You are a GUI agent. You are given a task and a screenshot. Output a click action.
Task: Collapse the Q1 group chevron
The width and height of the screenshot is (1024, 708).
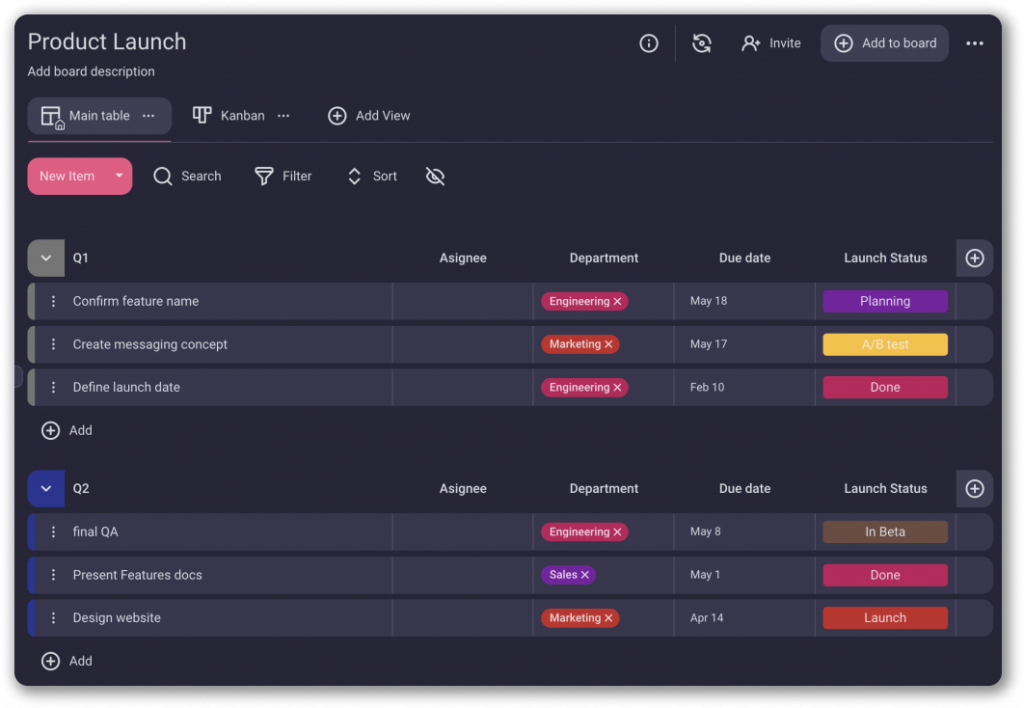tap(46, 258)
